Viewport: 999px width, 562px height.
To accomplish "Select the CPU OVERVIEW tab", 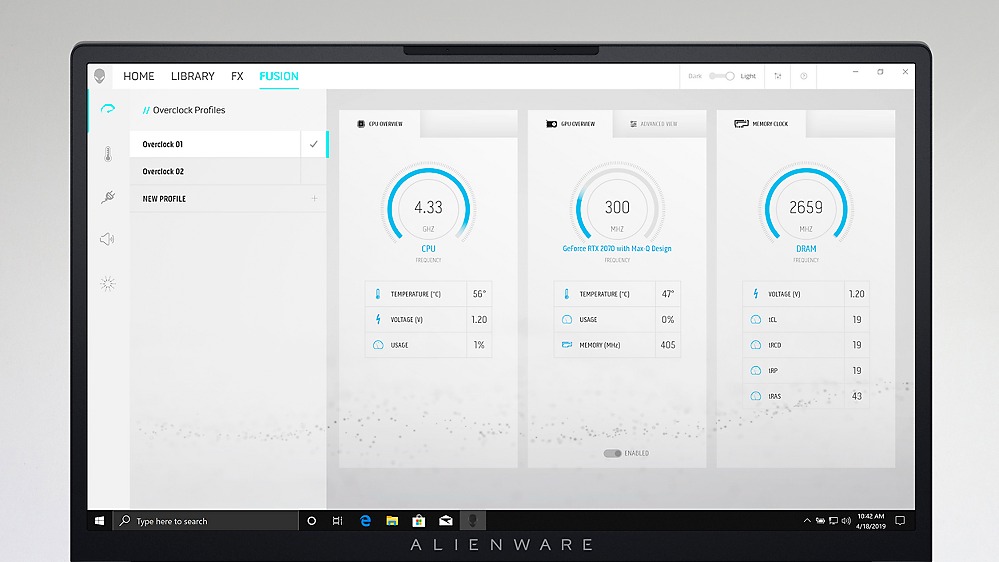I will click(380, 124).
